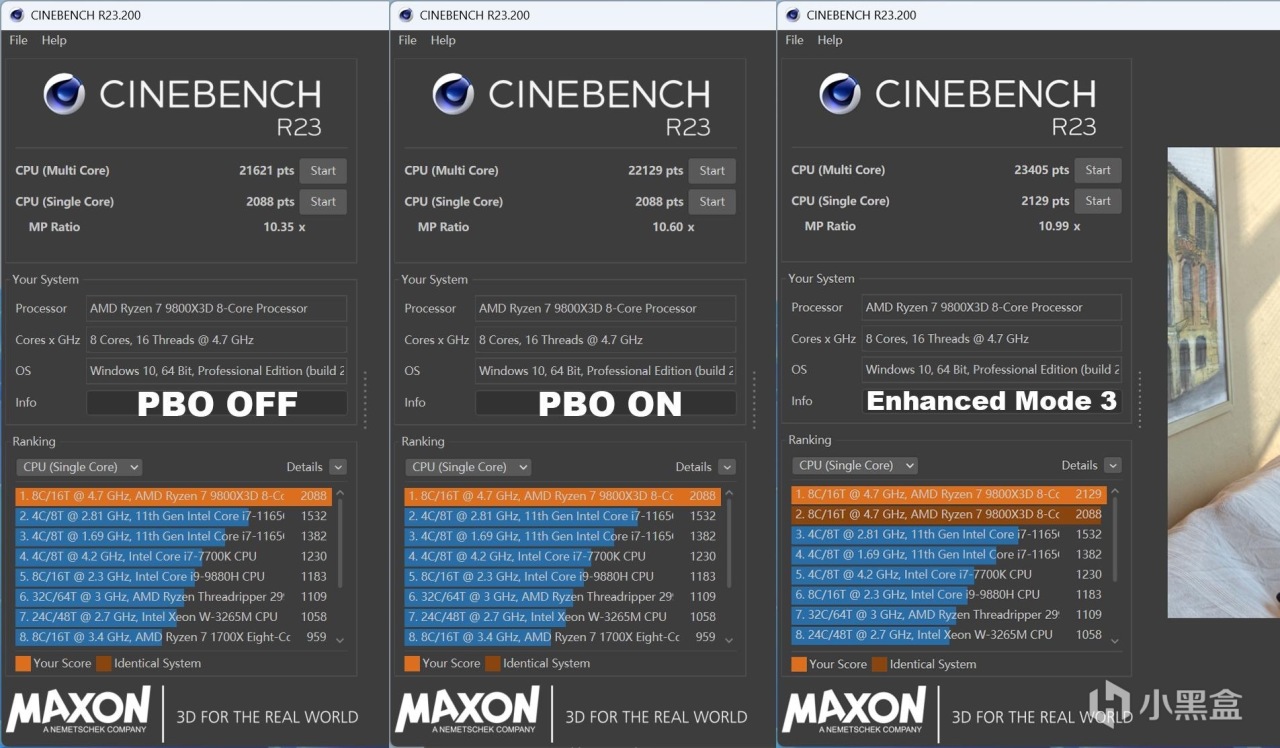
Task: Click the MAXON logo in the PBO OFF window
Action: click(x=79, y=709)
